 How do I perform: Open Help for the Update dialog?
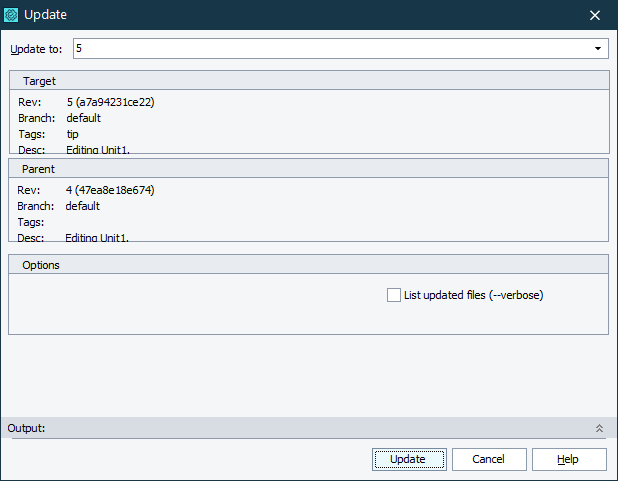(x=568, y=459)
